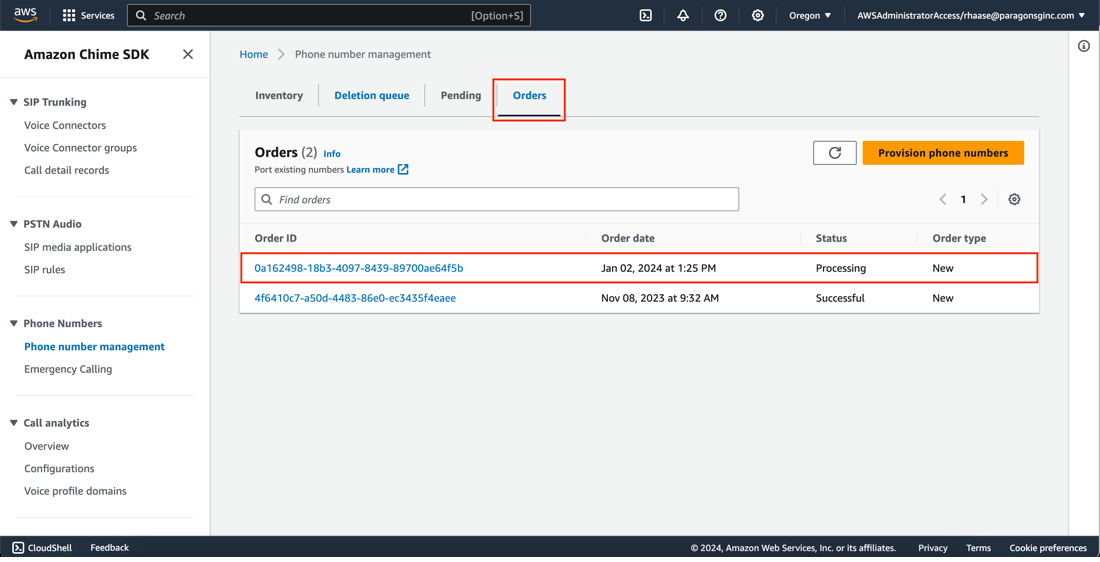Viewport: 1100px width, 562px height.
Task: Collapse the Call analytics section
Action: [13, 423]
